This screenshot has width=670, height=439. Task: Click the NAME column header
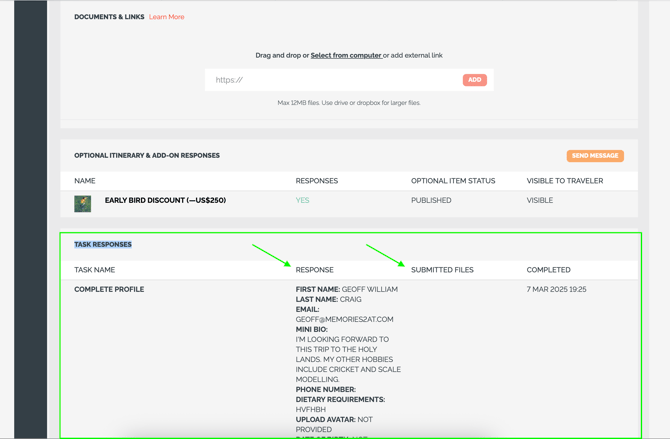[x=85, y=181]
